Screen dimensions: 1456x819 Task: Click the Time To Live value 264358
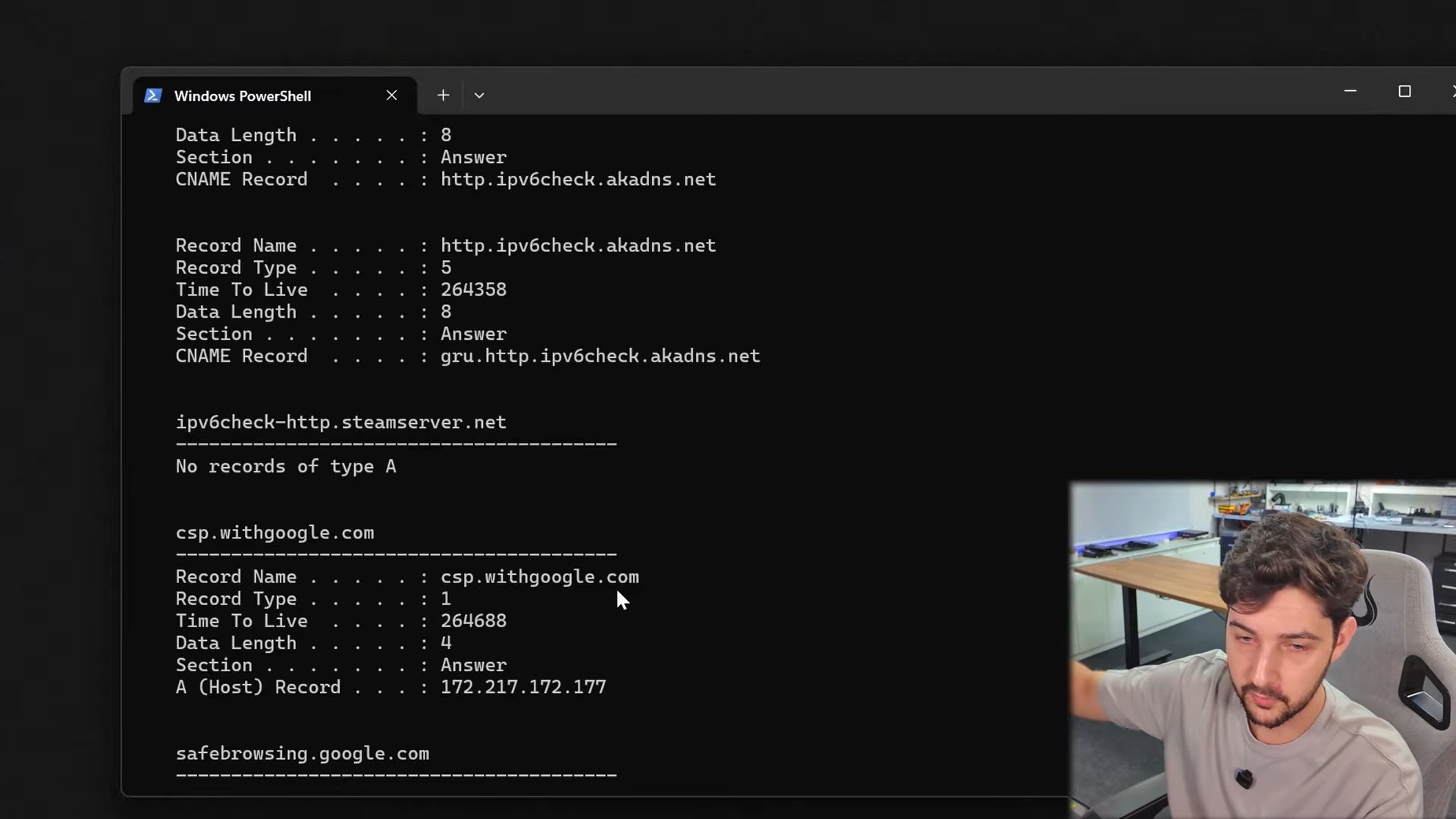473,290
